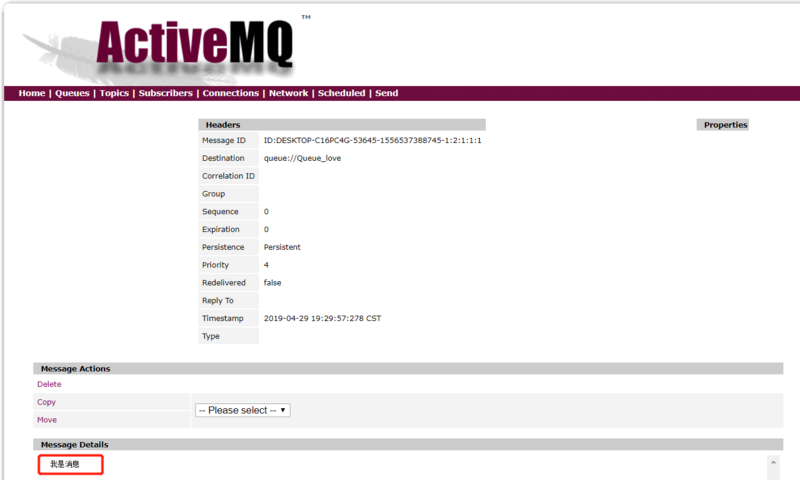
Task: Click the Redelivered value false
Action: [272, 283]
